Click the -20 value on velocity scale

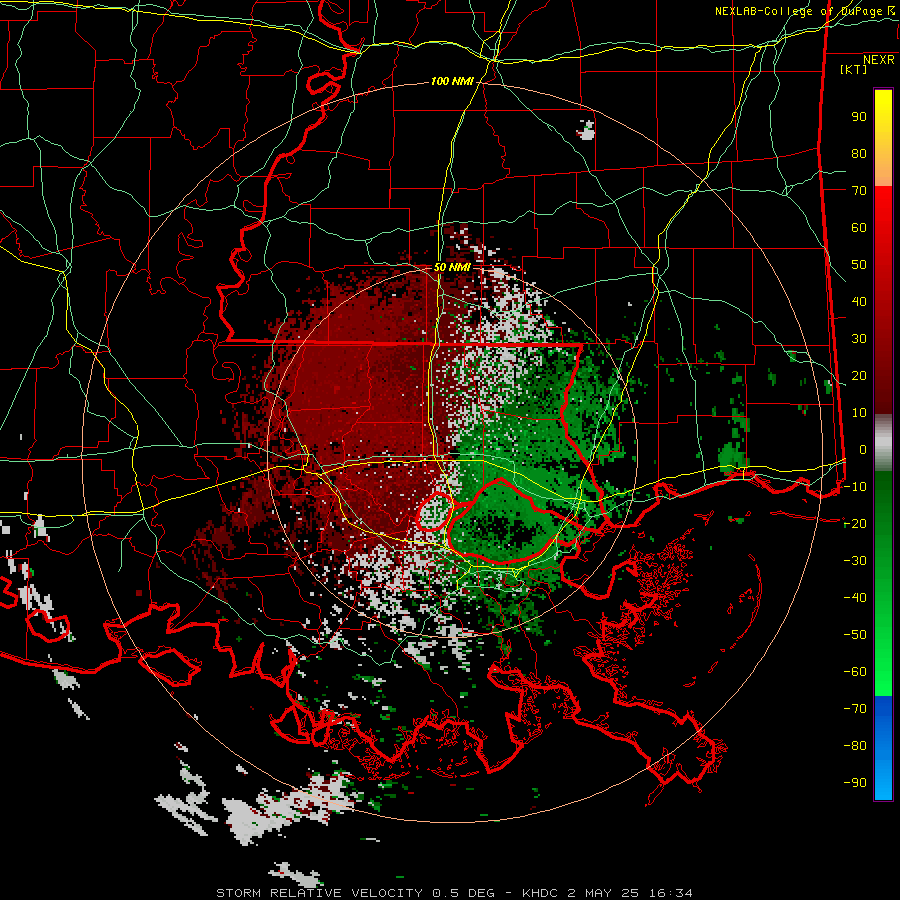[855, 524]
